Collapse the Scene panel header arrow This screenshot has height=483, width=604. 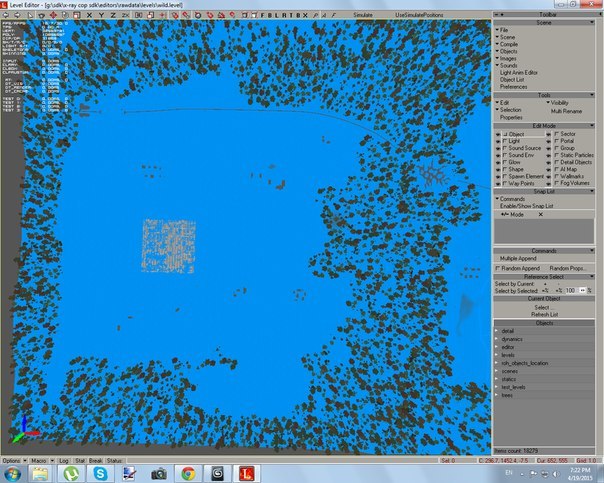[592, 23]
